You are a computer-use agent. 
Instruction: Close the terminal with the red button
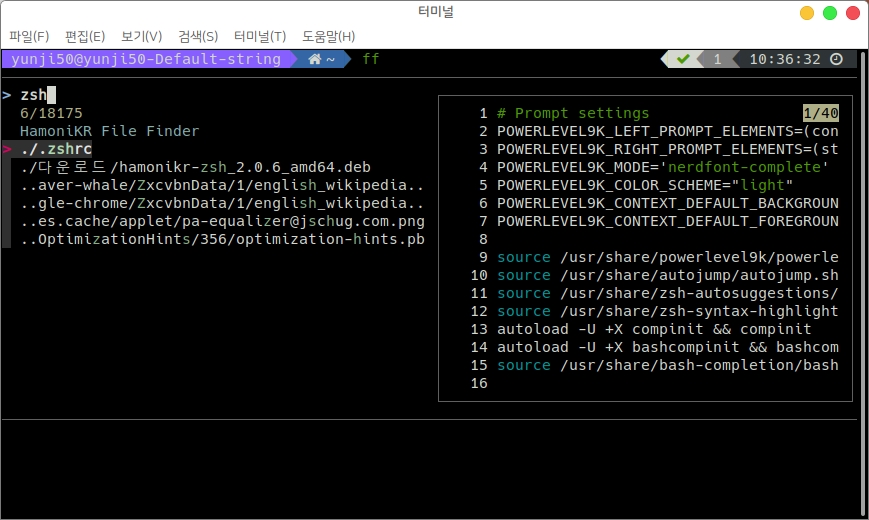(x=851, y=13)
